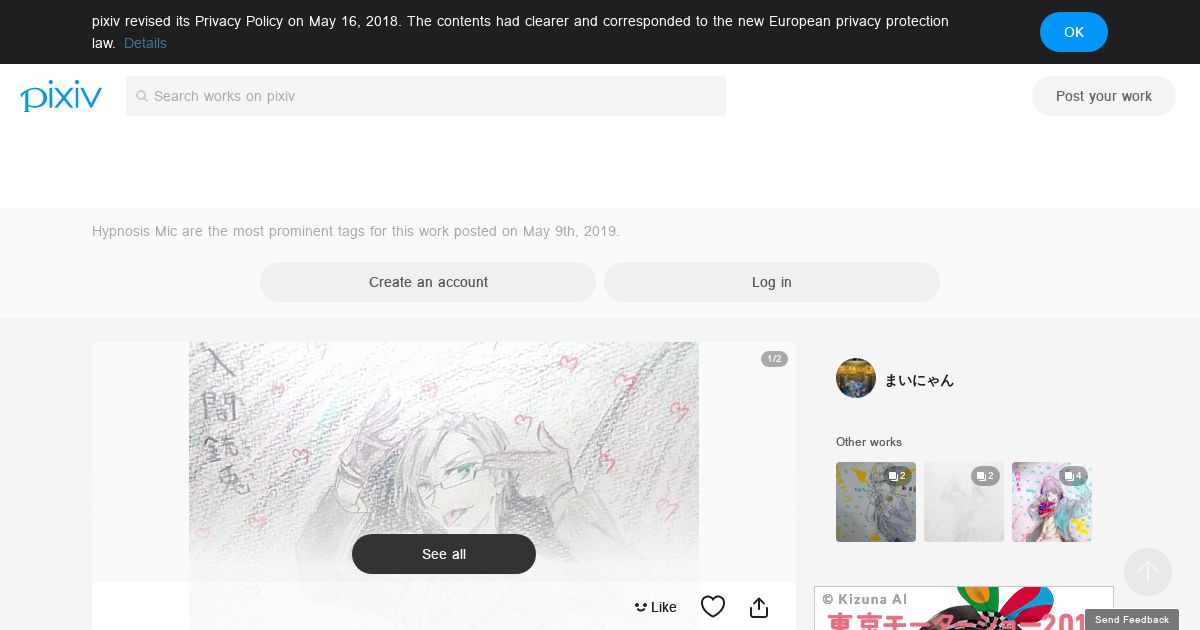Click Create an account

click(428, 282)
